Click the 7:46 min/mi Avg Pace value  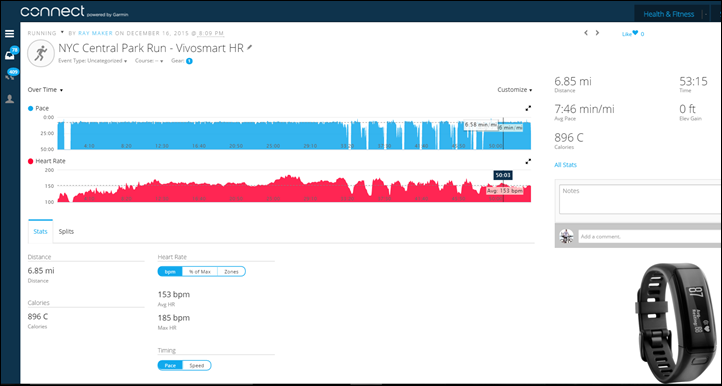[x=584, y=109]
